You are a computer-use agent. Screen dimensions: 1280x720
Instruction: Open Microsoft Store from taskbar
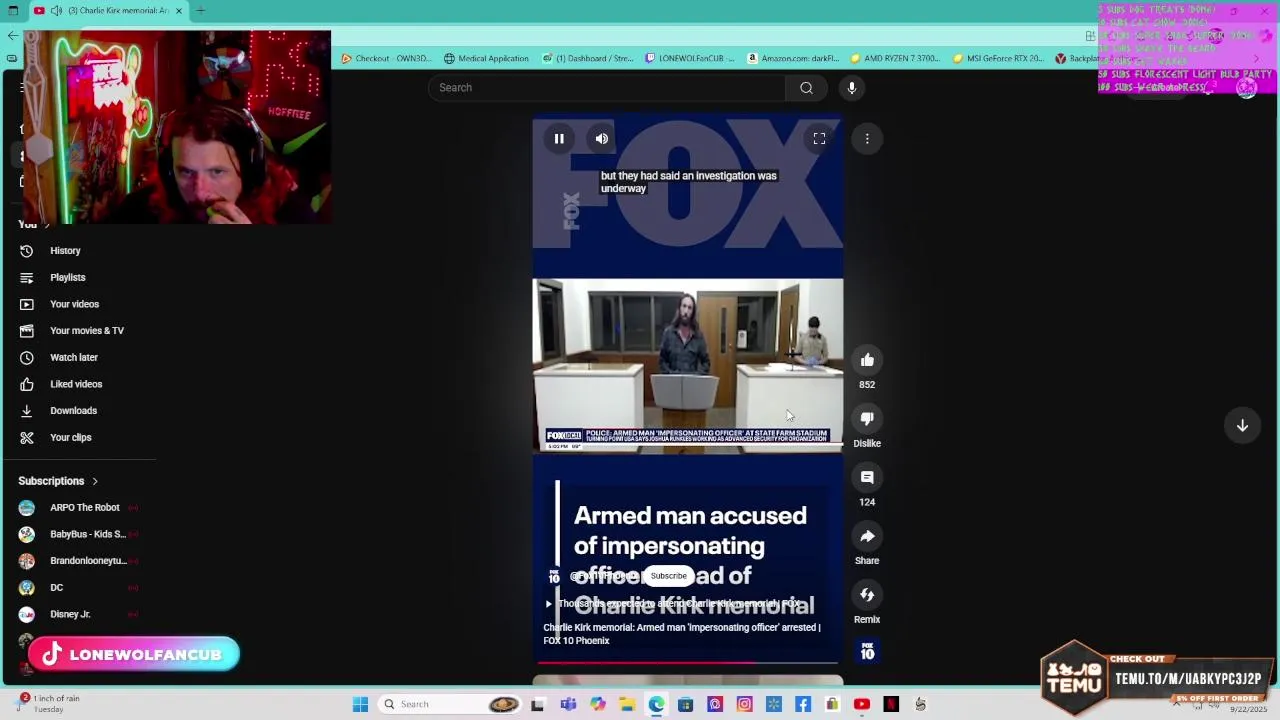pyautogui.click(x=685, y=704)
